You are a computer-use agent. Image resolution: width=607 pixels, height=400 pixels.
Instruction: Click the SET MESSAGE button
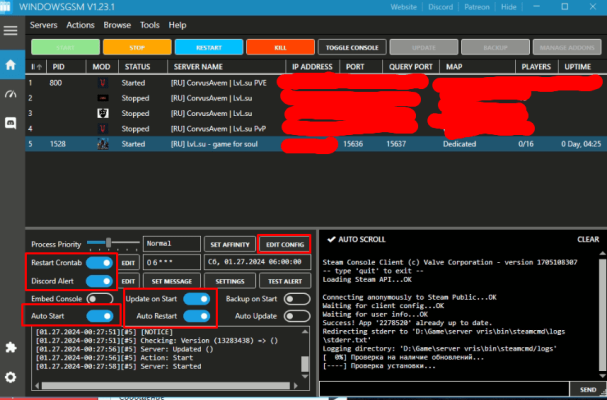[171, 281]
